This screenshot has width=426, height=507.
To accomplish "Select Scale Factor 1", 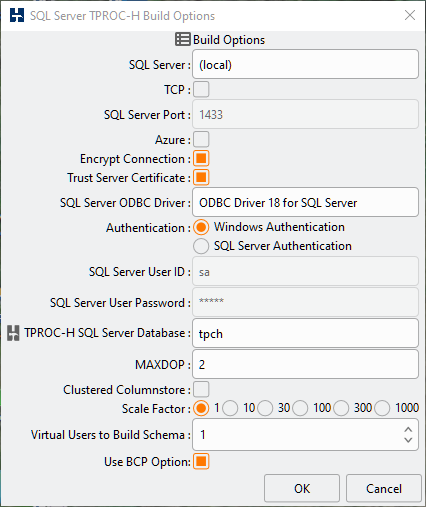I will coord(201,408).
